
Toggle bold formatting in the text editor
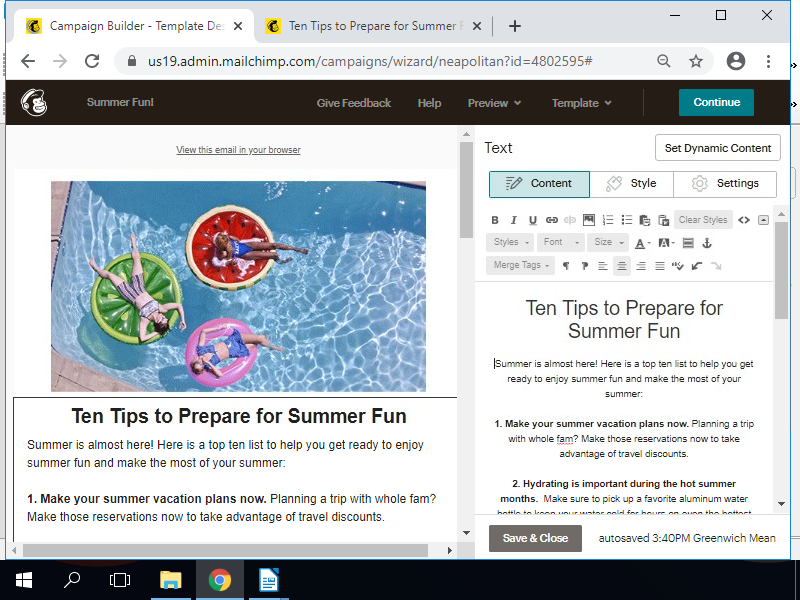pos(494,220)
